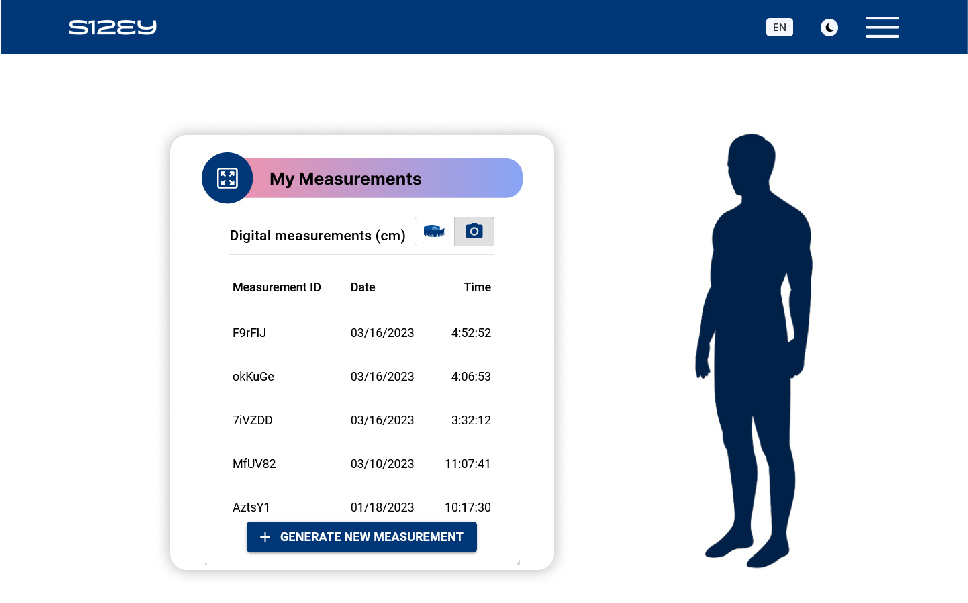Viewport: 968px width, 603px height.
Task: Click the Time column header
Action: [x=477, y=287]
